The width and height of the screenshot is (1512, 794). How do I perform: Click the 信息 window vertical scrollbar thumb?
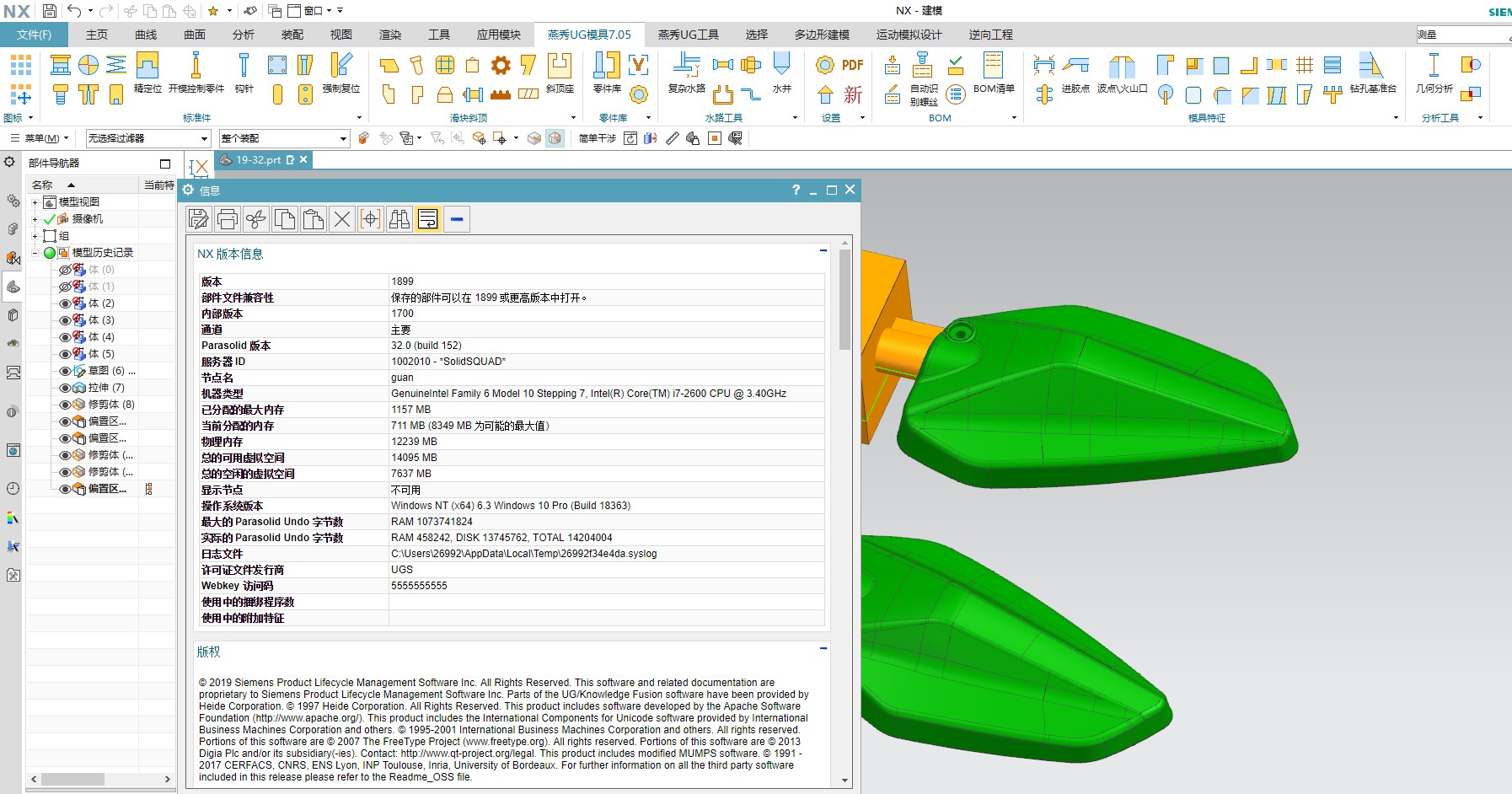tap(844, 299)
